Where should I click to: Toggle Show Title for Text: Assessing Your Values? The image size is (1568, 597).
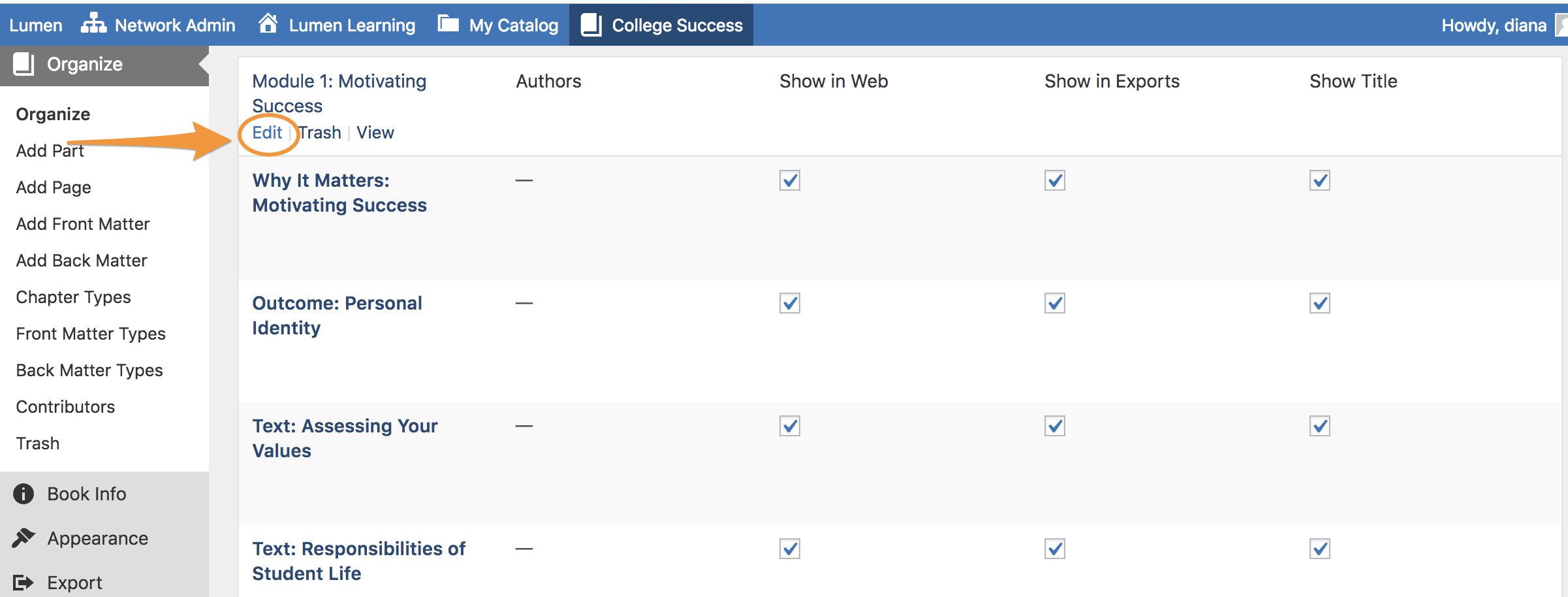(1319, 426)
